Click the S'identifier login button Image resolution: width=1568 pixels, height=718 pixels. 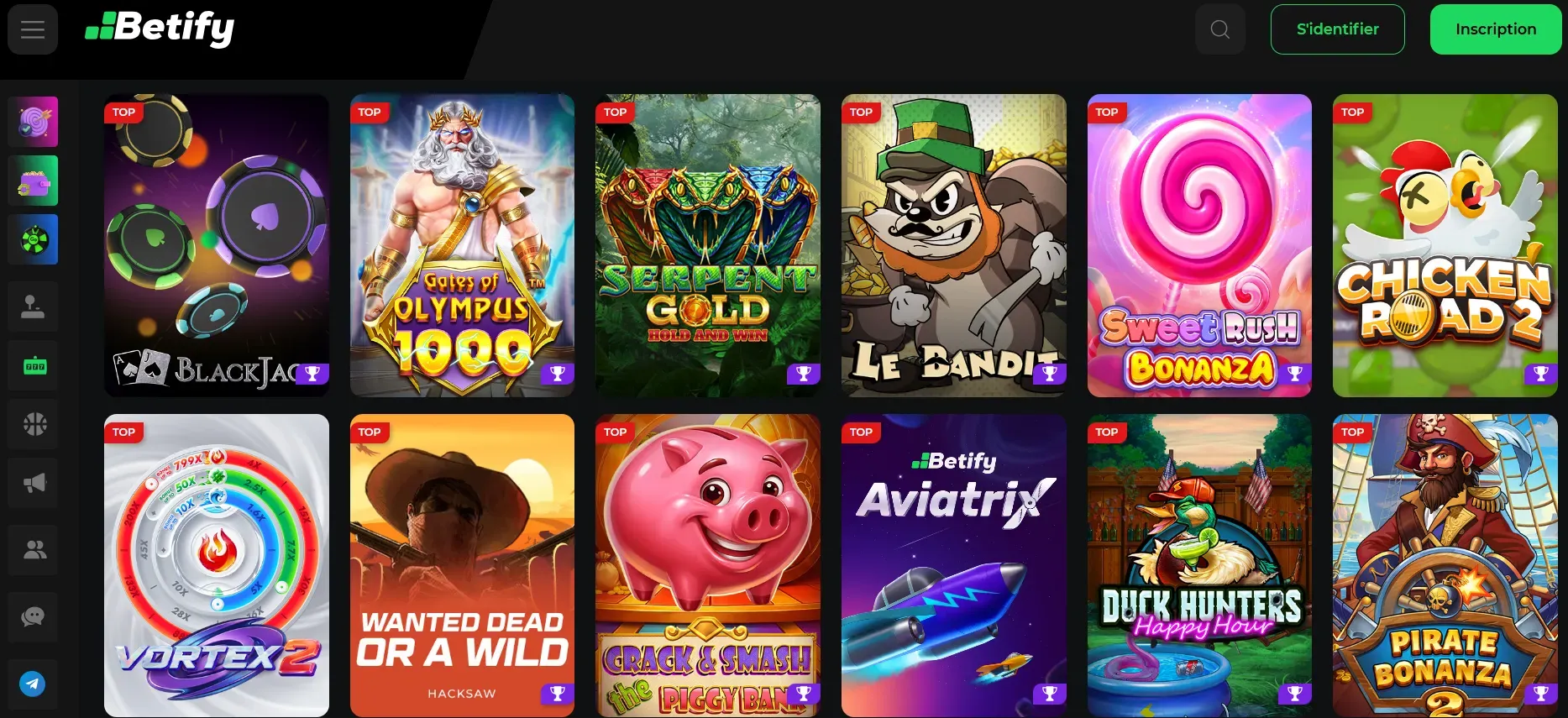(x=1337, y=29)
